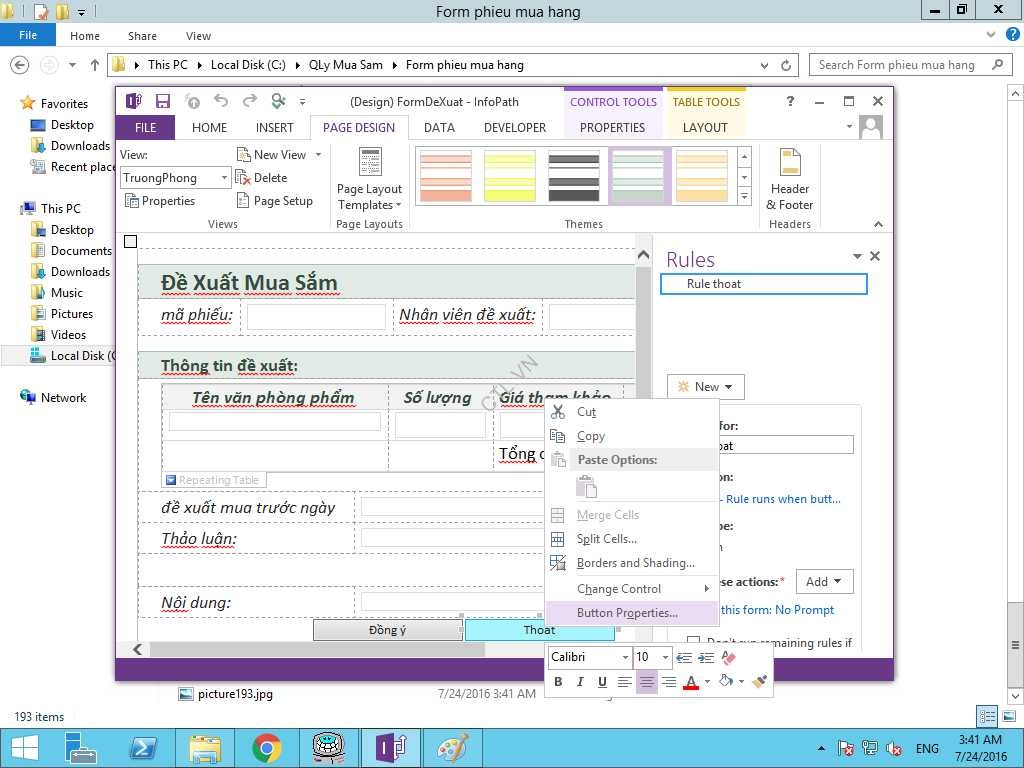Switch to the DEVELOPER ribbon tab
This screenshot has width=1024, height=768.
coord(514,128)
